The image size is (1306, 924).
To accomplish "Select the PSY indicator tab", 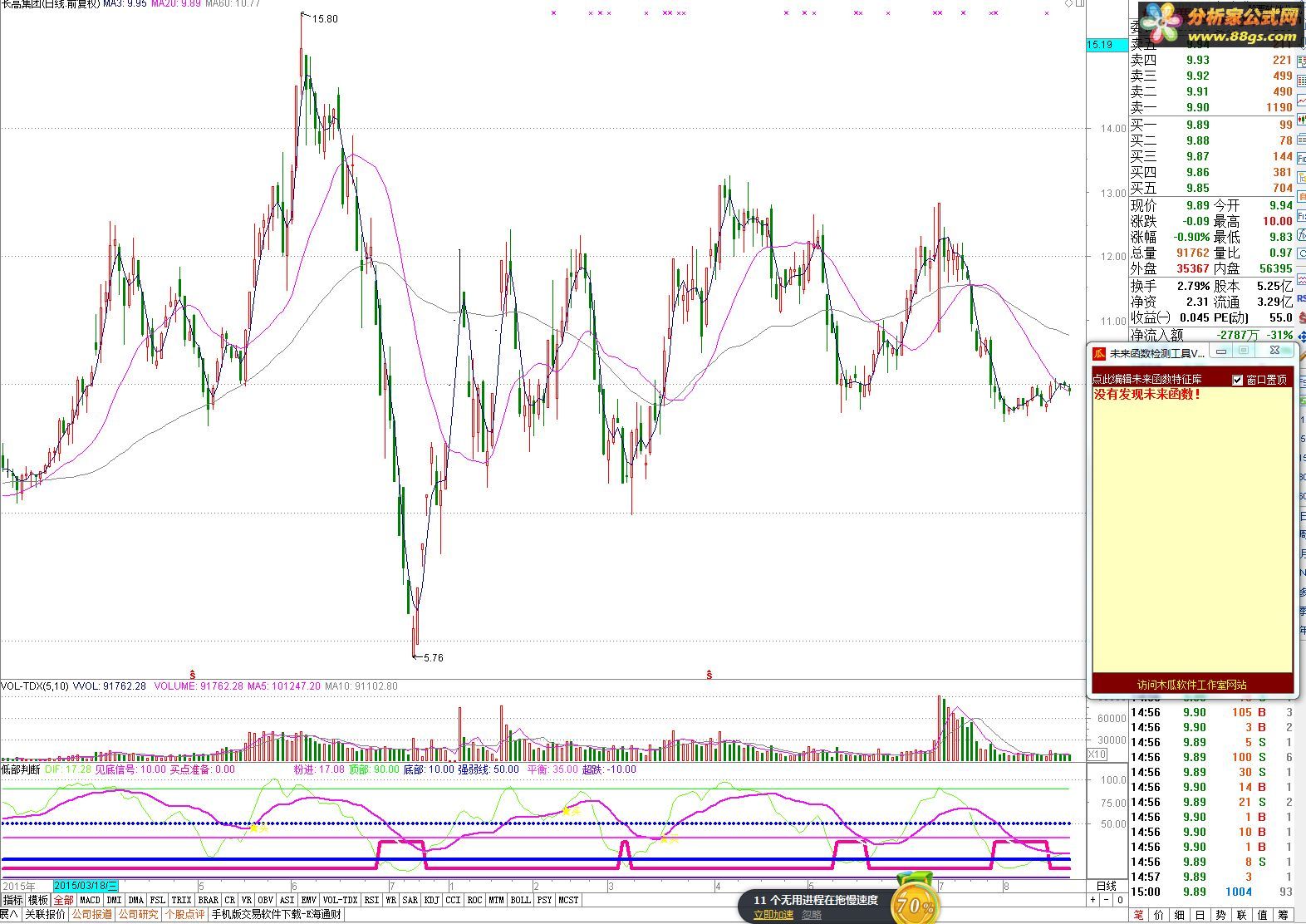I will (545, 900).
